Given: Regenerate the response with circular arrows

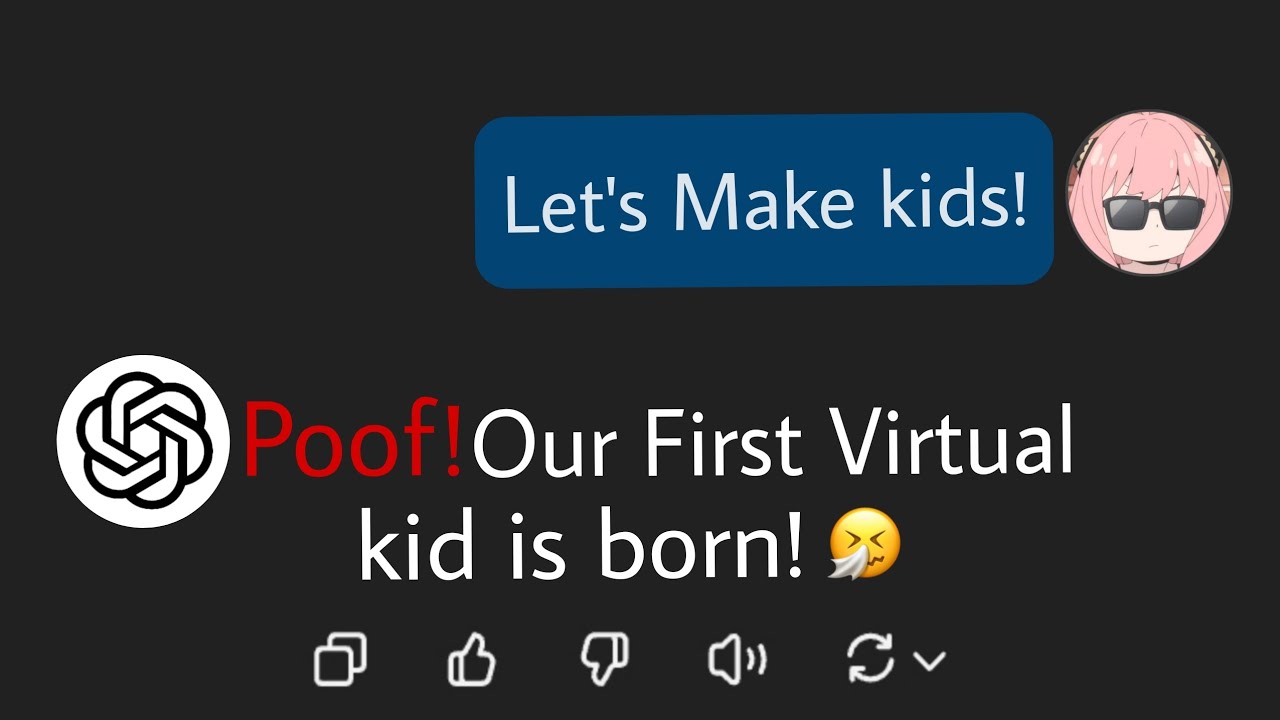Looking at the screenshot, I should tap(871, 660).
